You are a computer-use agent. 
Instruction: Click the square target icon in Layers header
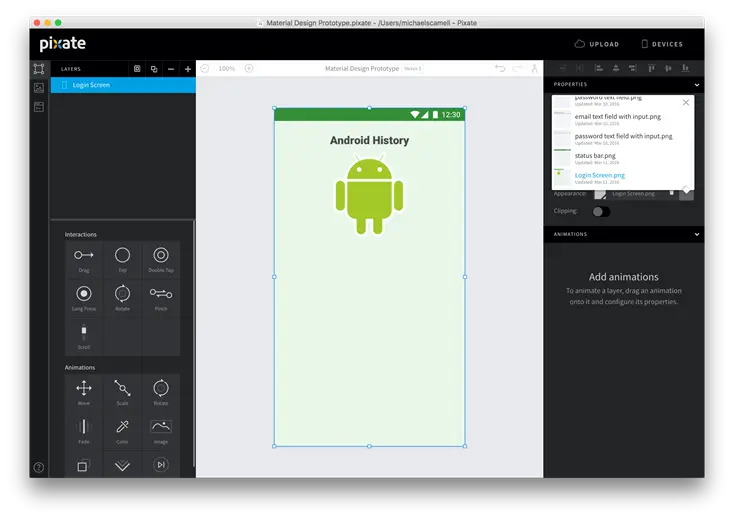coord(137,69)
